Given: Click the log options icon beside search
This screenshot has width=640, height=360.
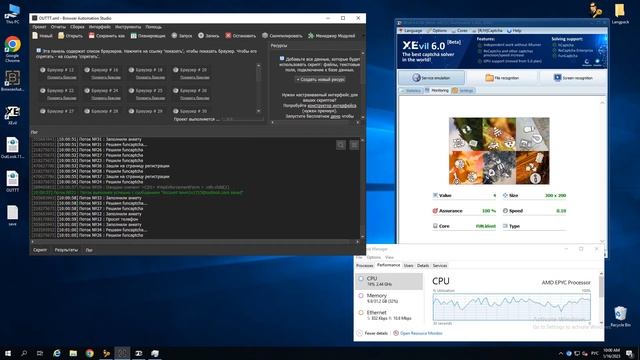Looking at the screenshot, I should pyautogui.click(x=354, y=145).
